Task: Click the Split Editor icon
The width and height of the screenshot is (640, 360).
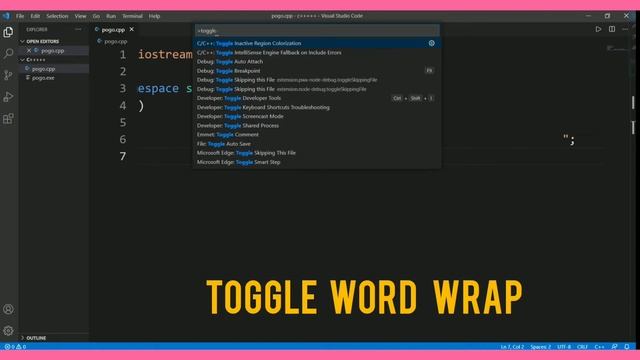Action: (x=612, y=29)
